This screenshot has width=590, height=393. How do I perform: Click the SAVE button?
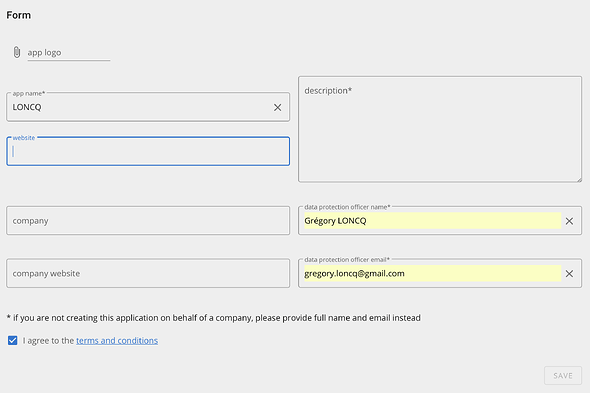coord(563,376)
